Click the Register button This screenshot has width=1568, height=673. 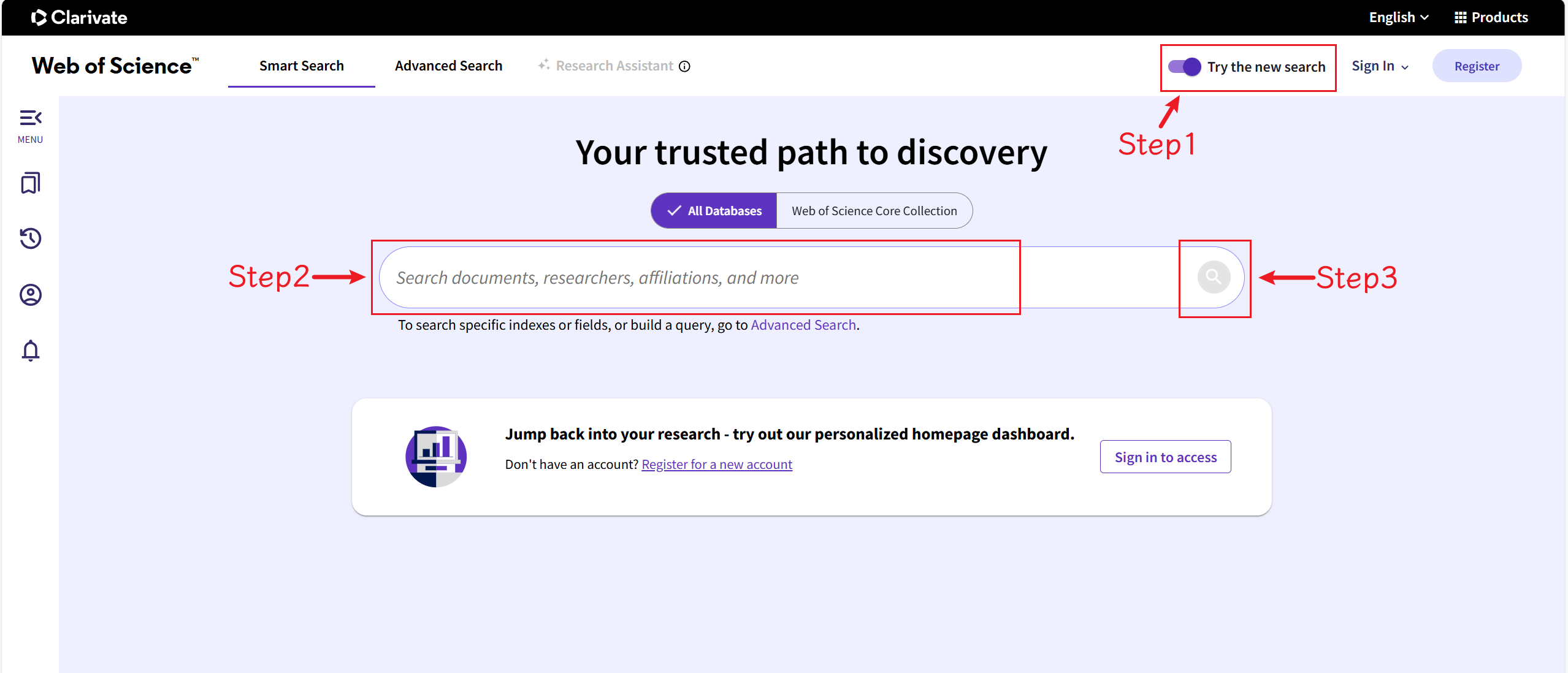click(x=1477, y=66)
